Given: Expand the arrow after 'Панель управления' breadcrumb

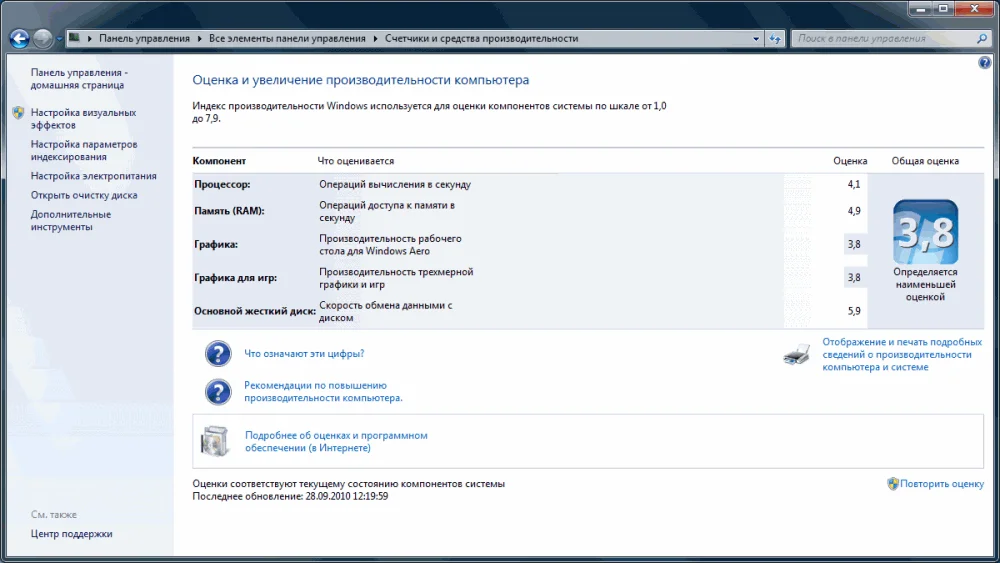Looking at the screenshot, I should [x=199, y=39].
